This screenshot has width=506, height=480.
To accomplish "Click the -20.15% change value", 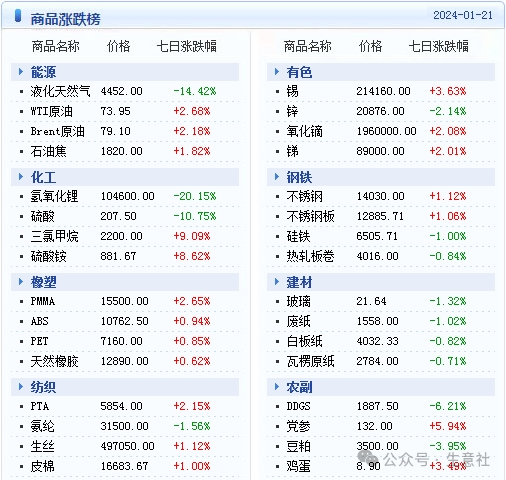I will point(195,196).
